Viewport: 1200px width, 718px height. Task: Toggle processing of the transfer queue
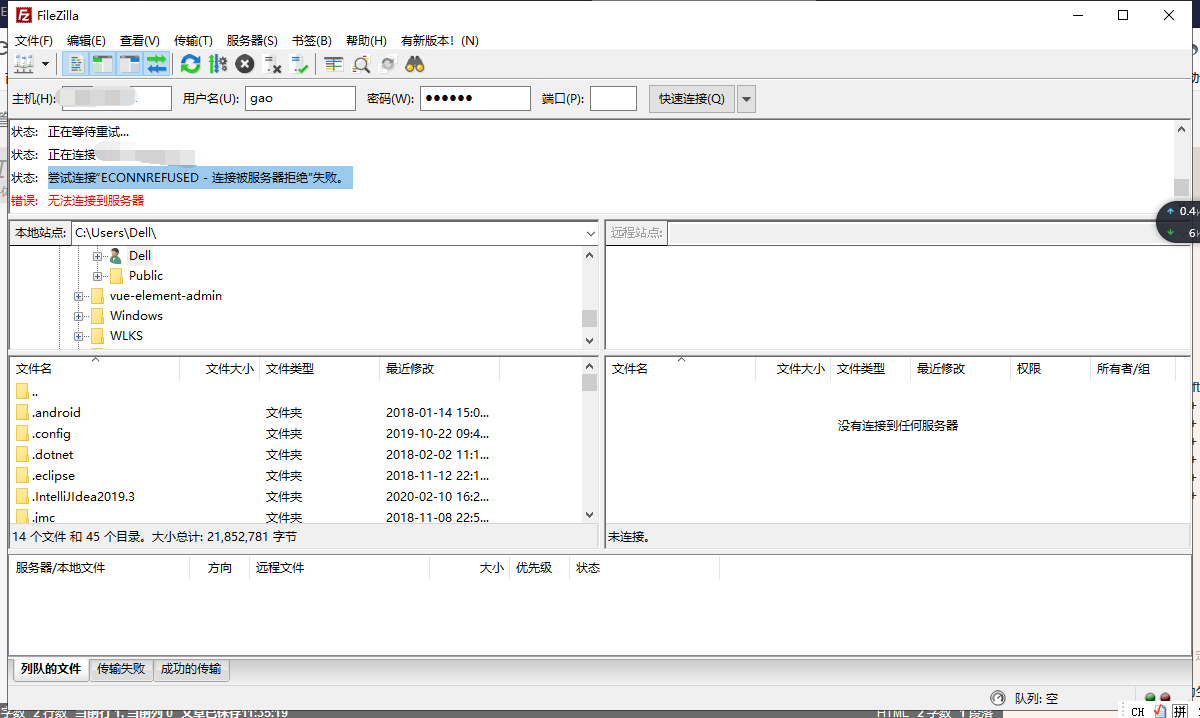218,64
